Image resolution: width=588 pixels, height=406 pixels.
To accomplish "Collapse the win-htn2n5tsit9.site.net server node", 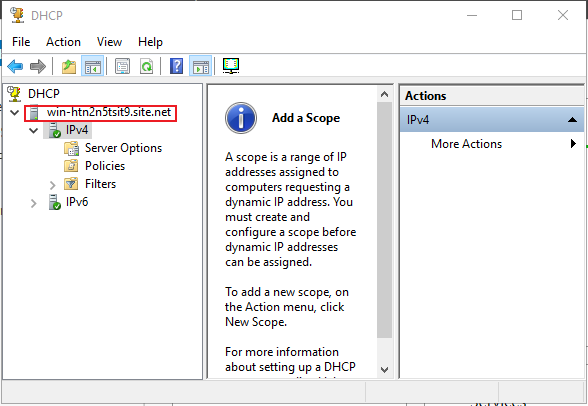I will pos(15,112).
